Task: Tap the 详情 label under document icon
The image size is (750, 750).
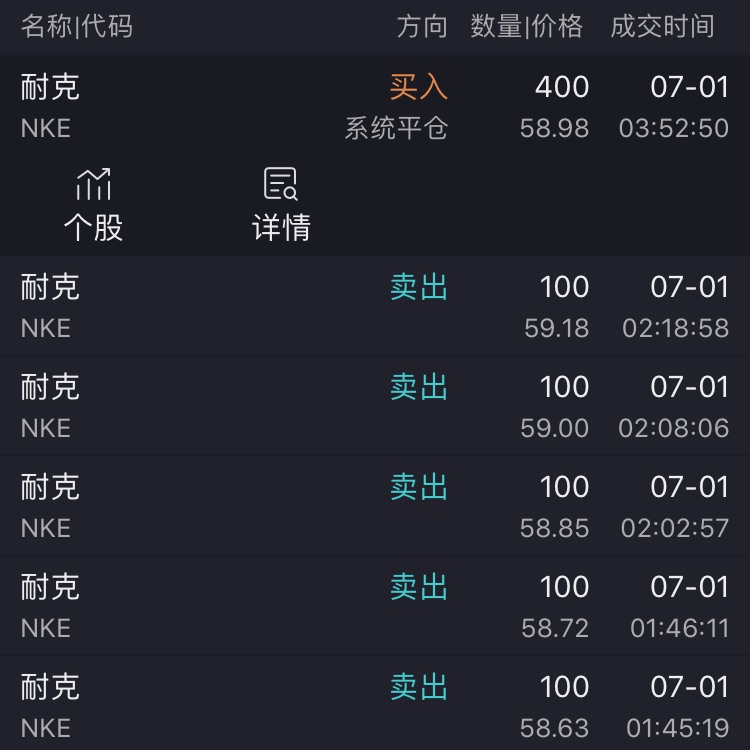Action: pyautogui.click(x=281, y=227)
